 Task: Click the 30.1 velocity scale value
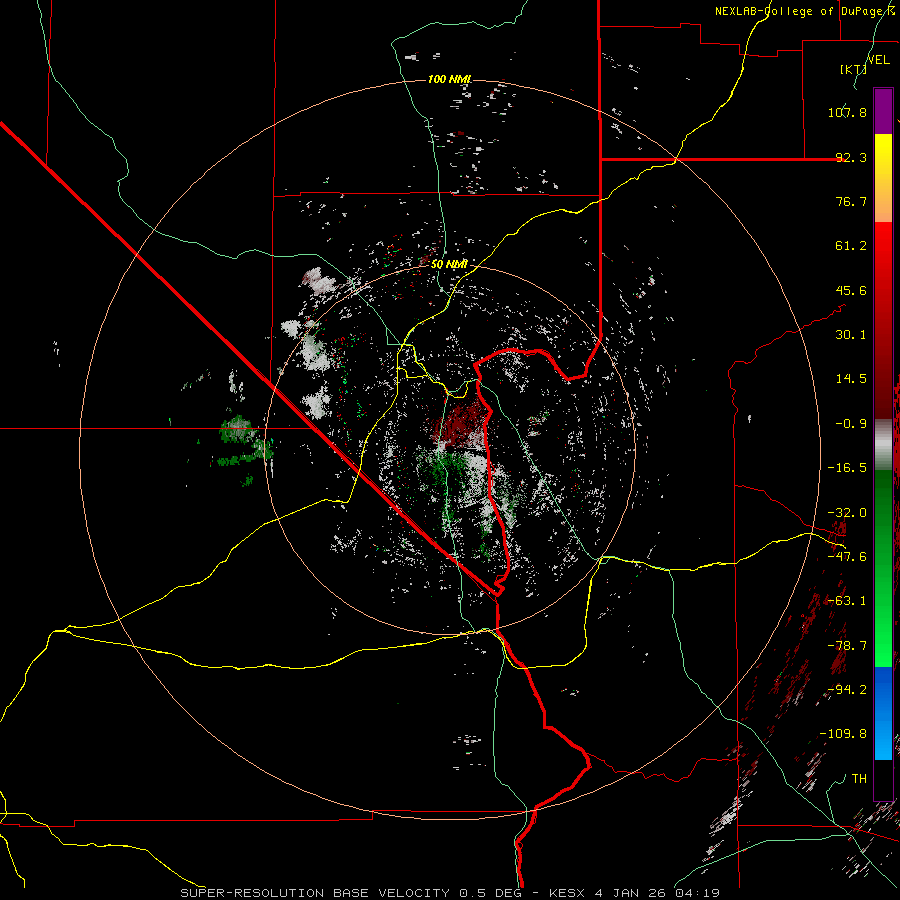[x=851, y=335]
